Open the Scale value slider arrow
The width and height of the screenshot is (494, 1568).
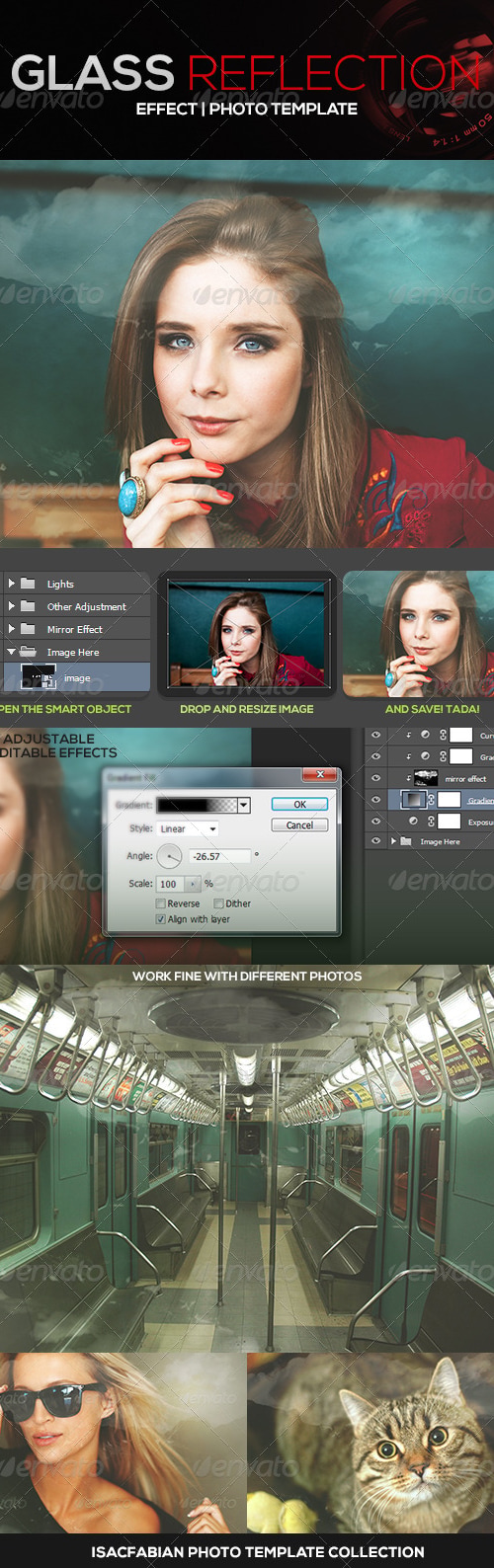click(x=194, y=884)
